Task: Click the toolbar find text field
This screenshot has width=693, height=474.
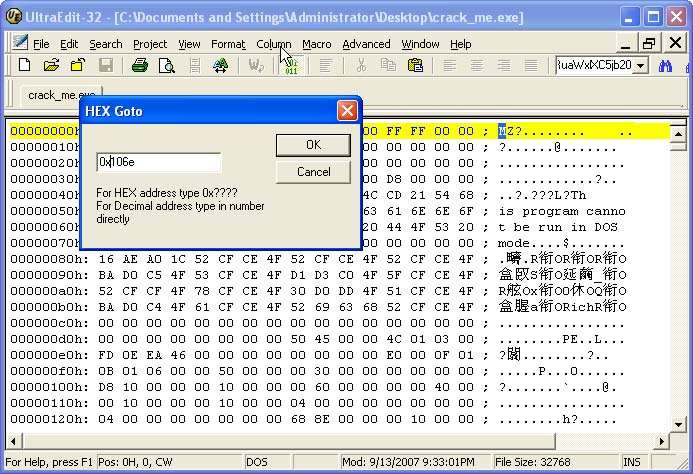Action: [x=594, y=66]
